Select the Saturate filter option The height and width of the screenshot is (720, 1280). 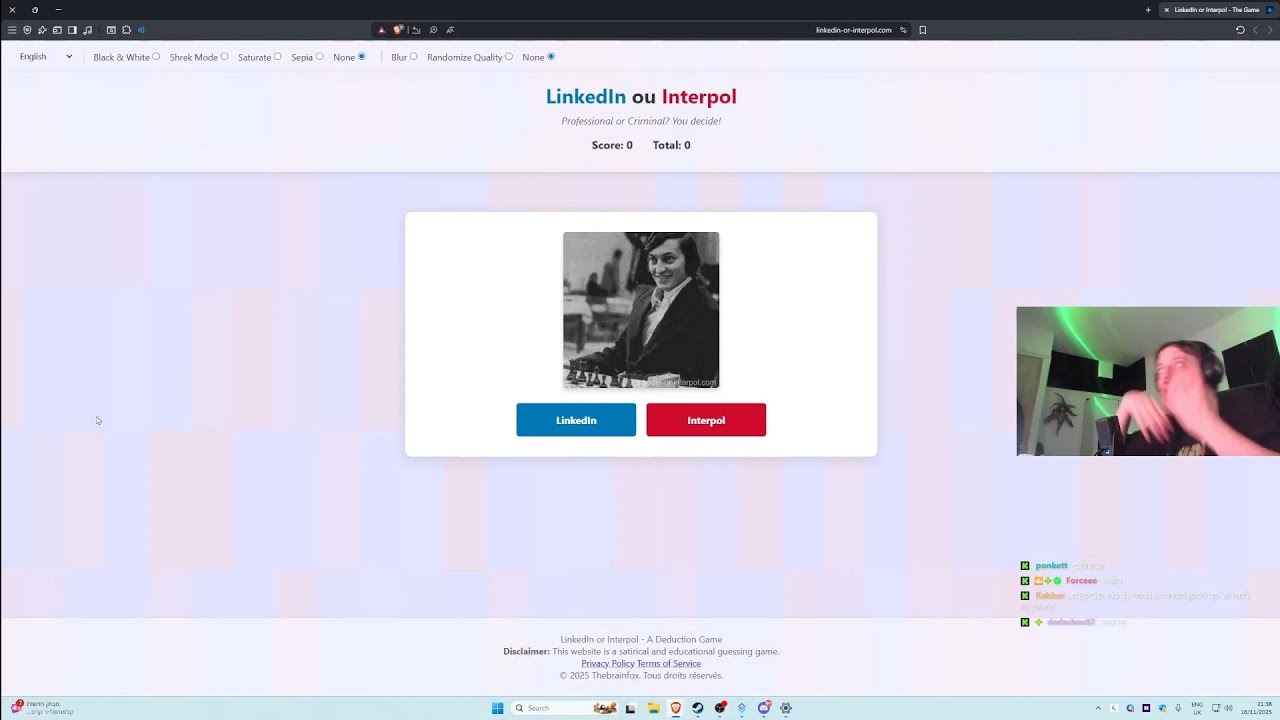(277, 57)
